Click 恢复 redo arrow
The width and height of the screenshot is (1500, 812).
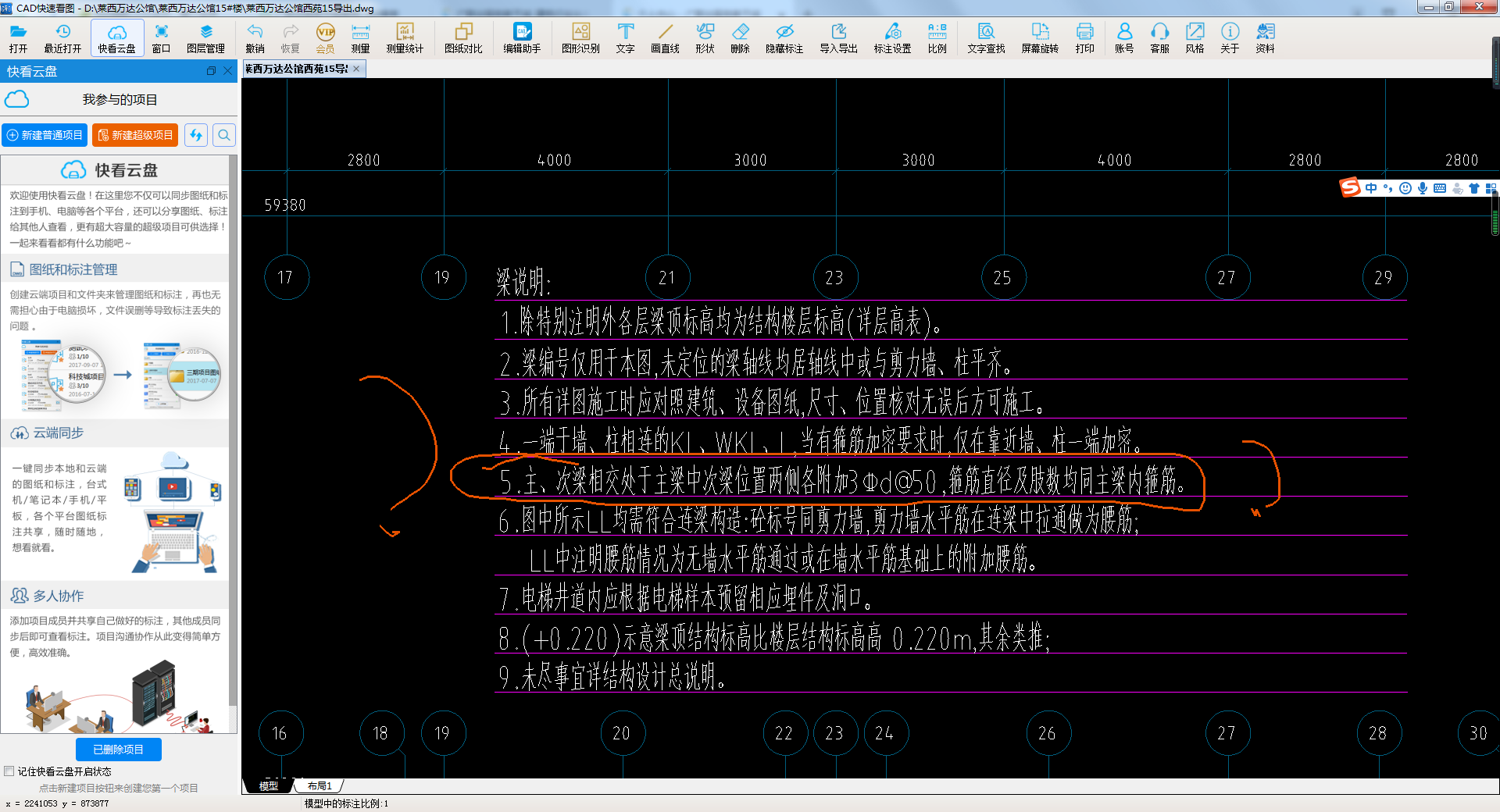tap(290, 37)
